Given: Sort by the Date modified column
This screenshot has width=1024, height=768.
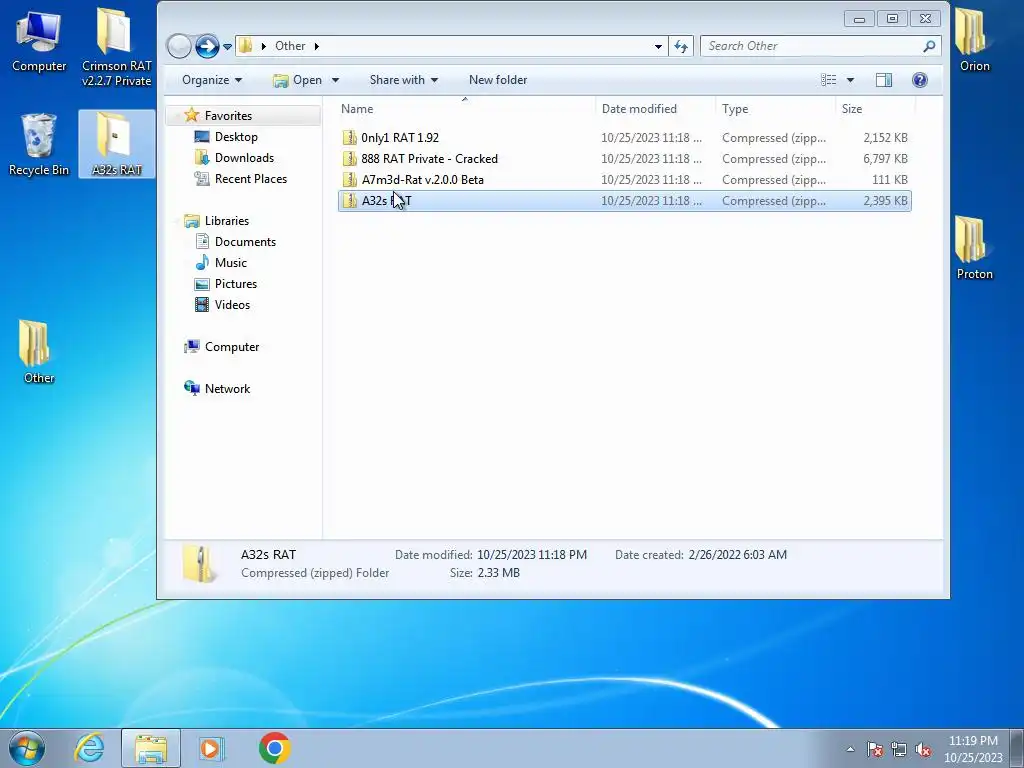Looking at the screenshot, I should [655, 109].
